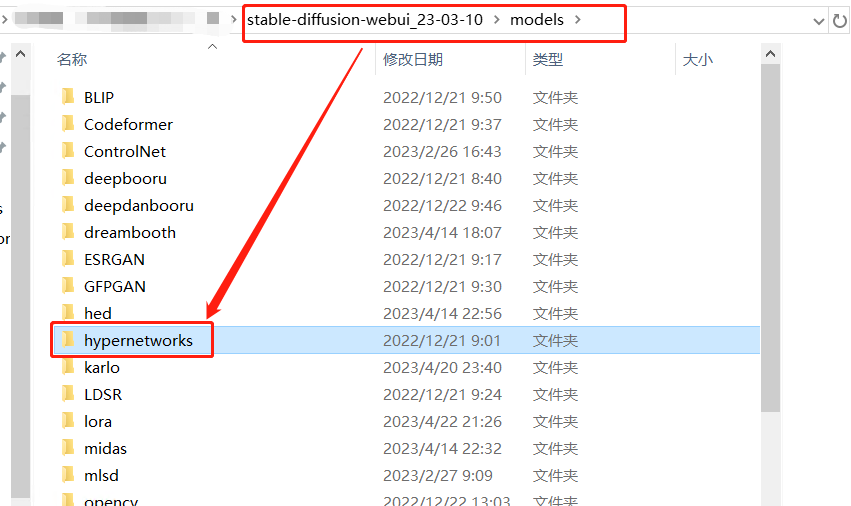
Task: Click the refresh icon in address bar
Action: 840,21
